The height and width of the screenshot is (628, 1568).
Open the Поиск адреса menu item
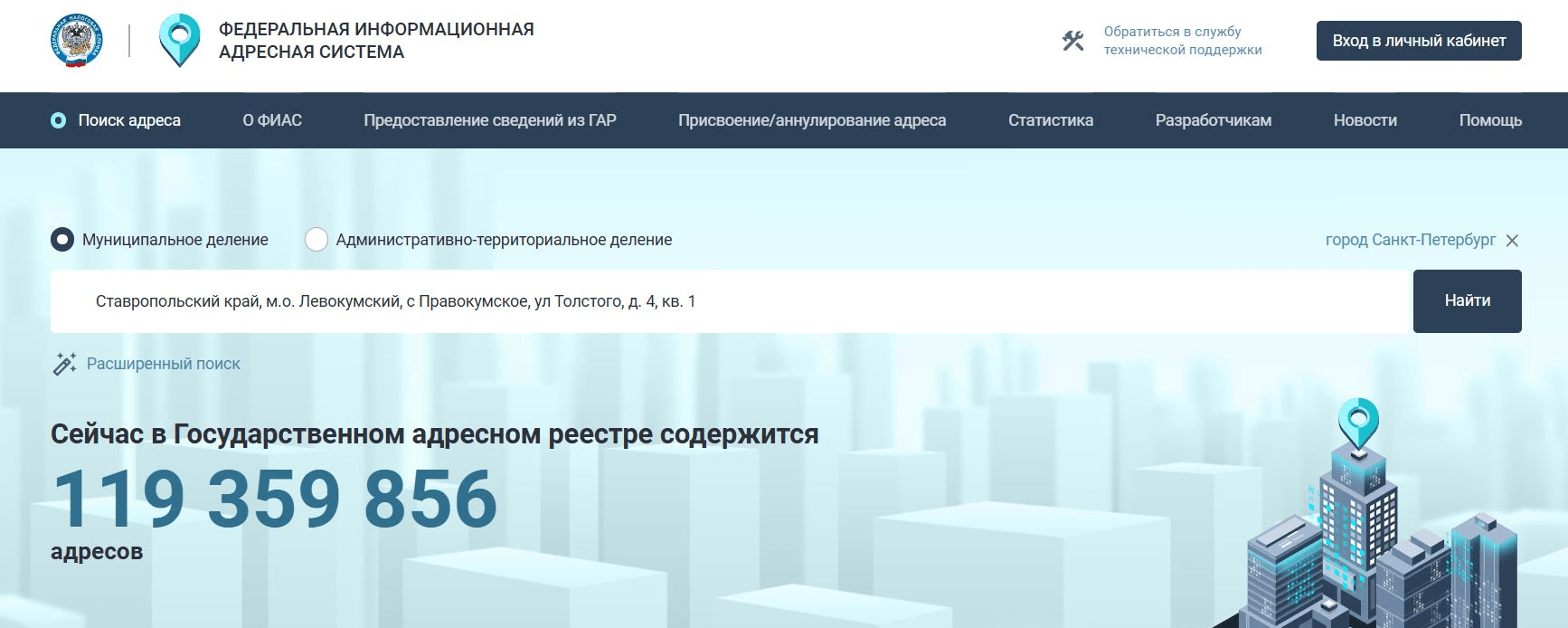click(129, 120)
